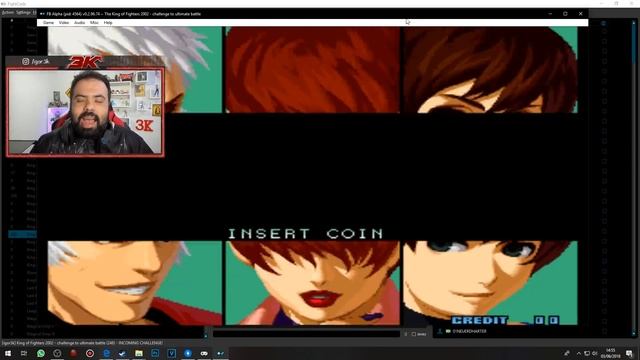Screen dimensions: 640x360
Task: Open the Video menu in FB Alpha
Action: (x=64, y=23)
